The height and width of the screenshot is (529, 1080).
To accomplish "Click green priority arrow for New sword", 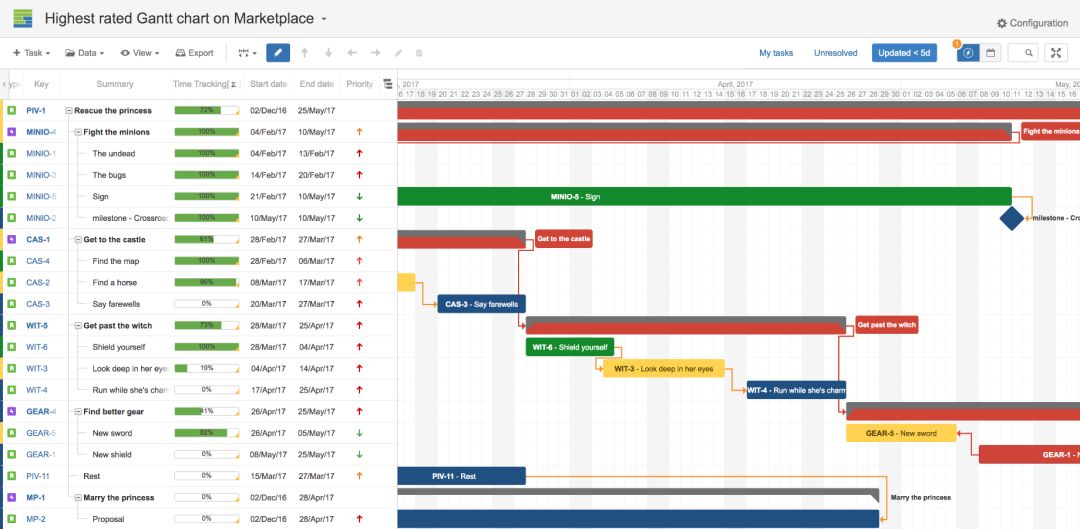I will pyautogui.click(x=360, y=433).
